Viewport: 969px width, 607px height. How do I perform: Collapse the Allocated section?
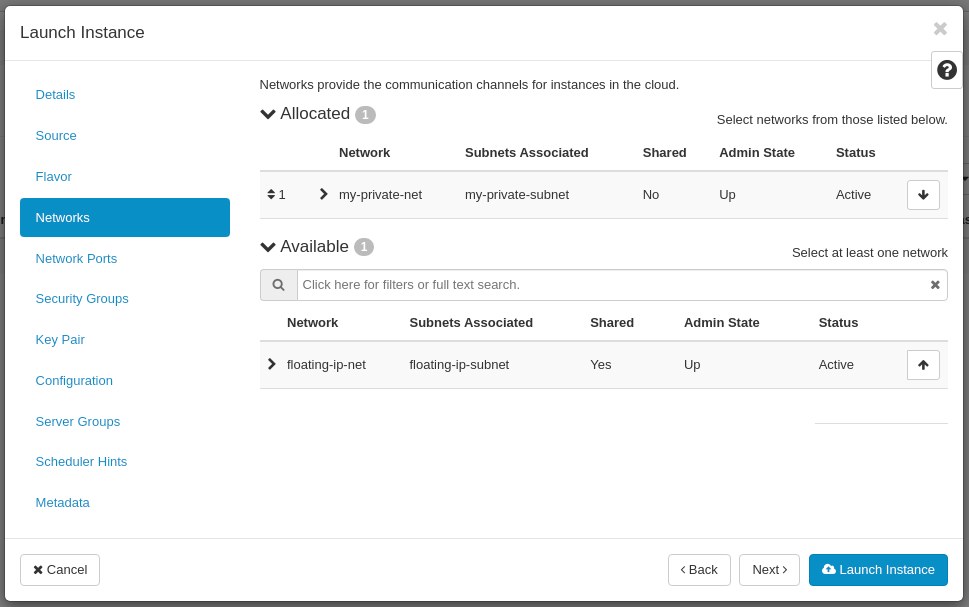click(x=267, y=114)
